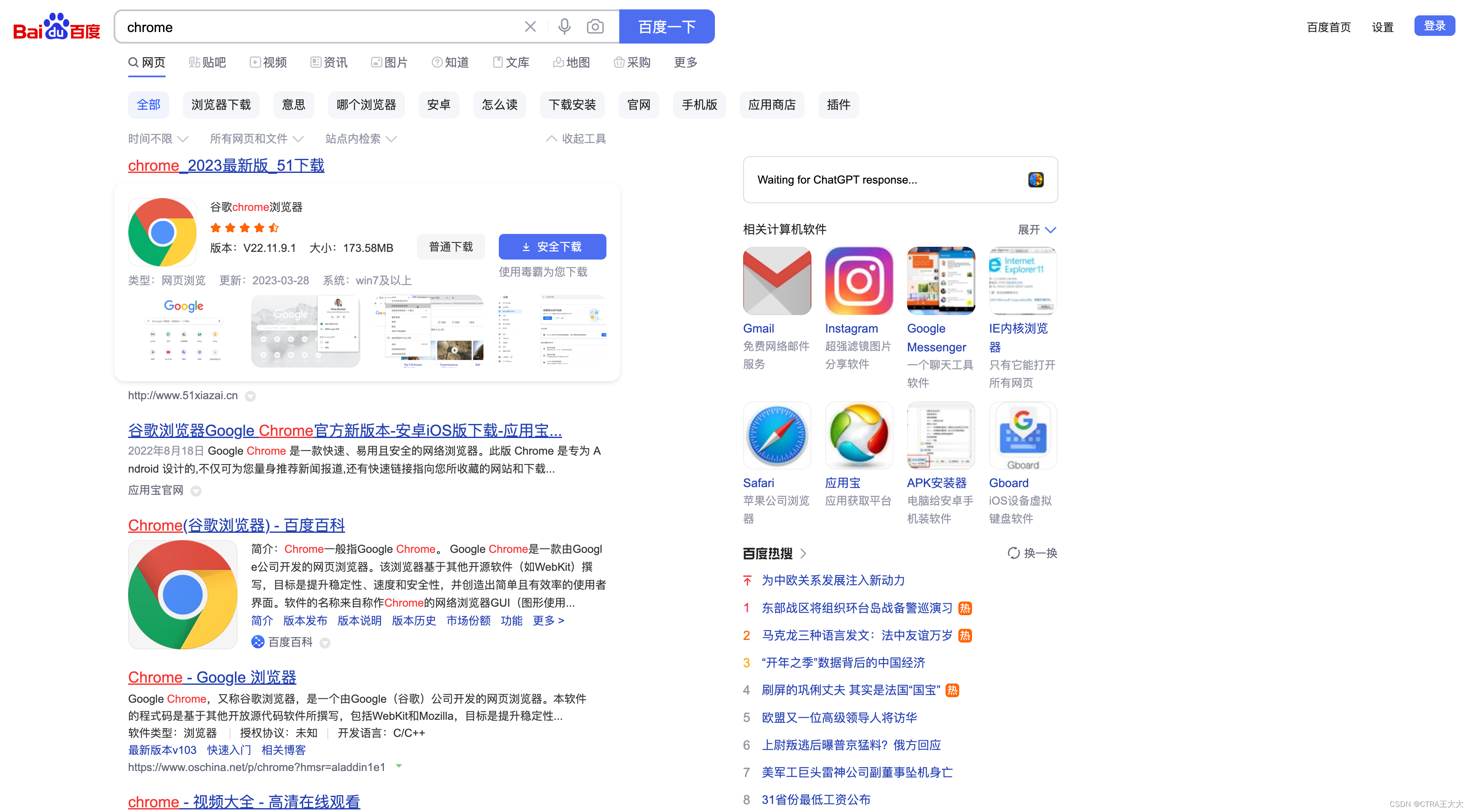Screen dimensions: 1470x812
Task: Click the voice search microphone icon
Action: coord(564,27)
